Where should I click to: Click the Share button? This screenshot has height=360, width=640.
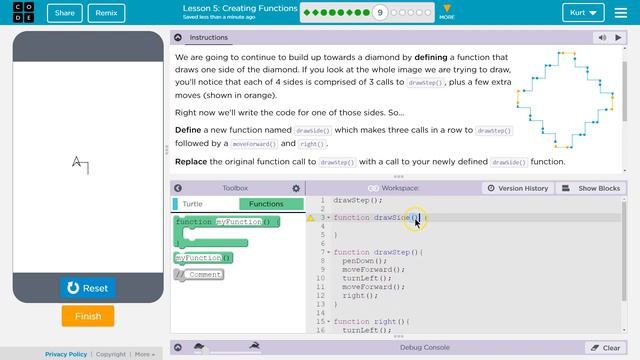pyautogui.click(x=64, y=13)
